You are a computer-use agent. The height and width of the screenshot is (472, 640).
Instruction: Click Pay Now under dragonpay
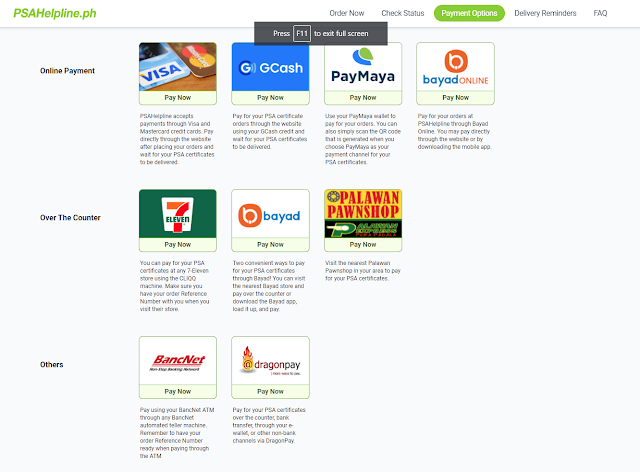(x=270, y=392)
